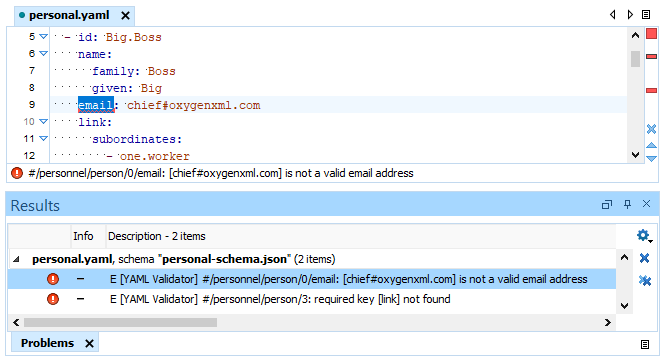This screenshot has width=665, height=362.
Task: Go to next editor tab arrow
Action: (630, 15)
